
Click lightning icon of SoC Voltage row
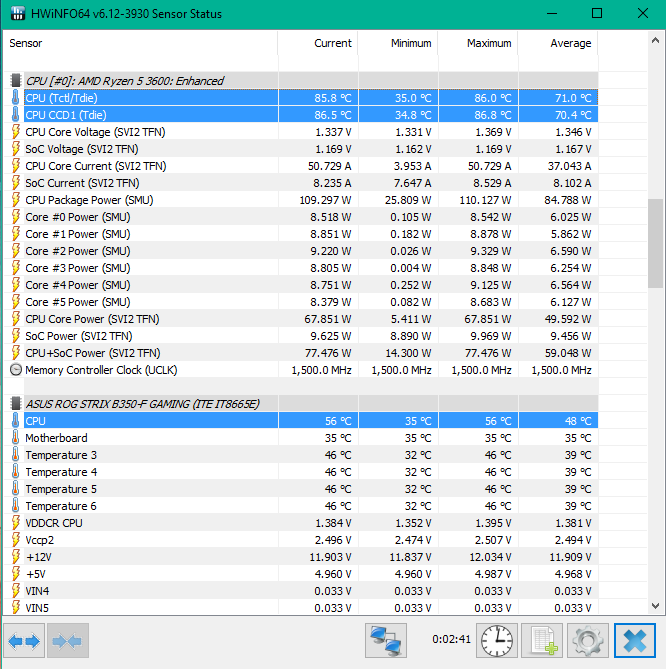16,149
